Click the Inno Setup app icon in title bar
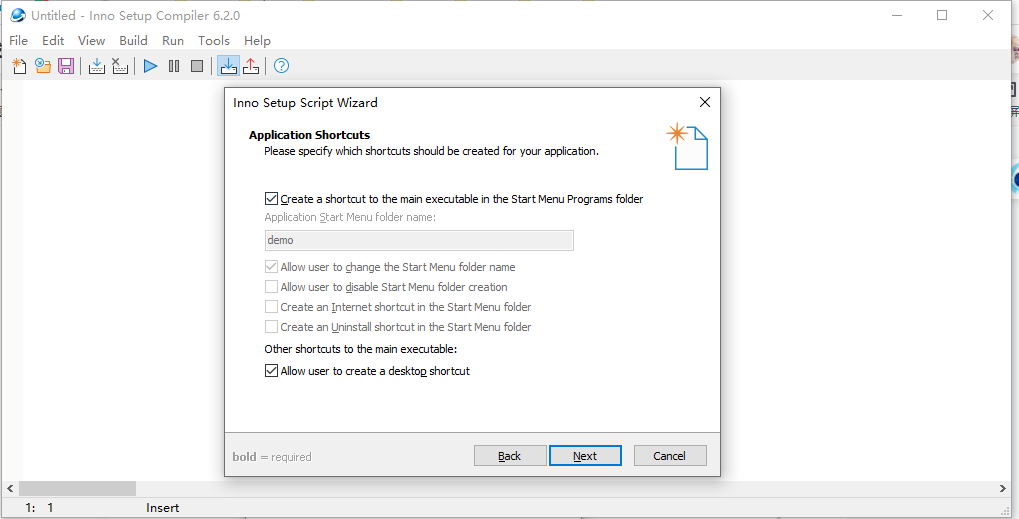1019x519 pixels. click(18, 15)
